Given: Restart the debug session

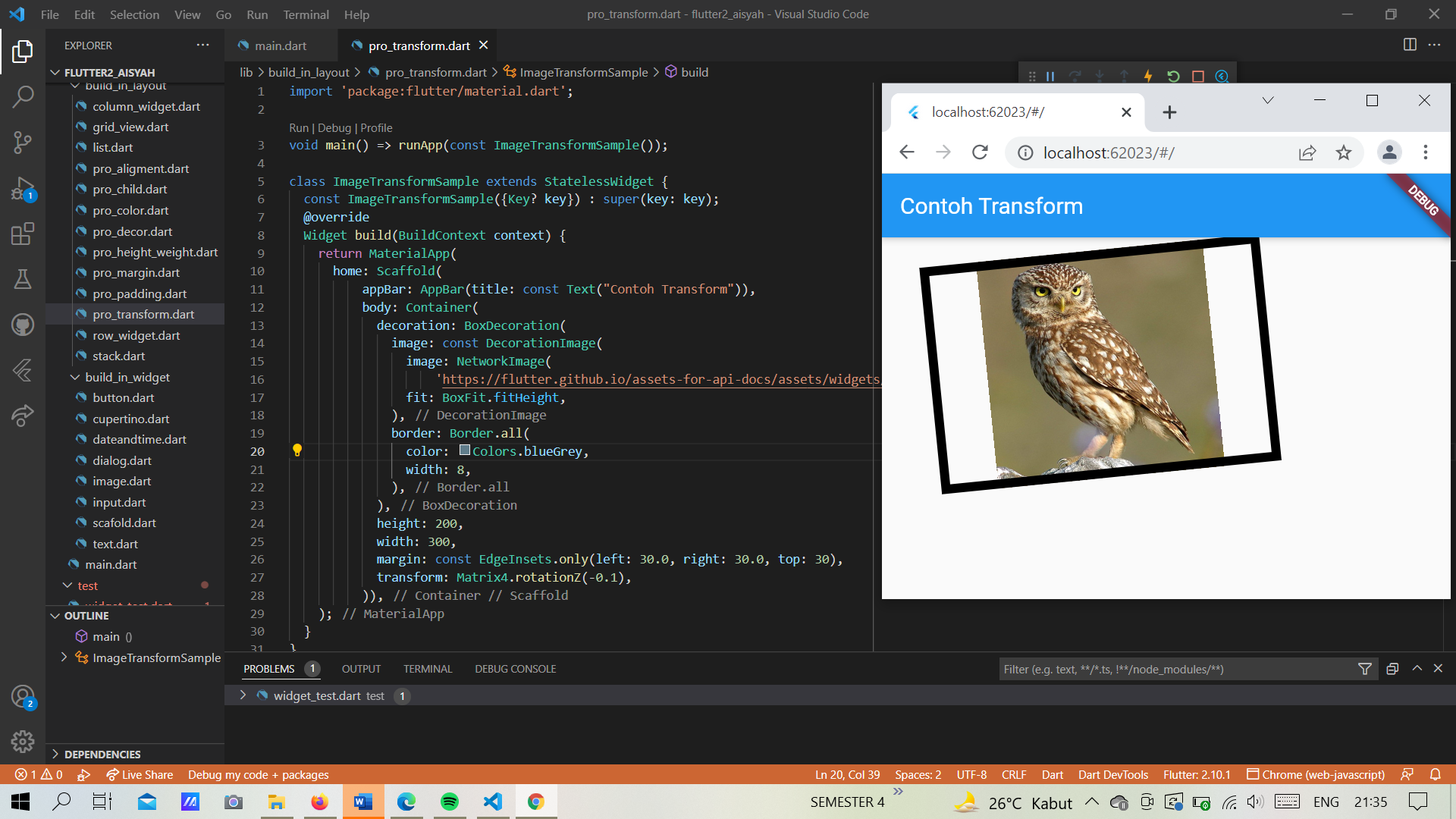Looking at the screenshot, I should pyautogui.click(x=1173, y=76).
